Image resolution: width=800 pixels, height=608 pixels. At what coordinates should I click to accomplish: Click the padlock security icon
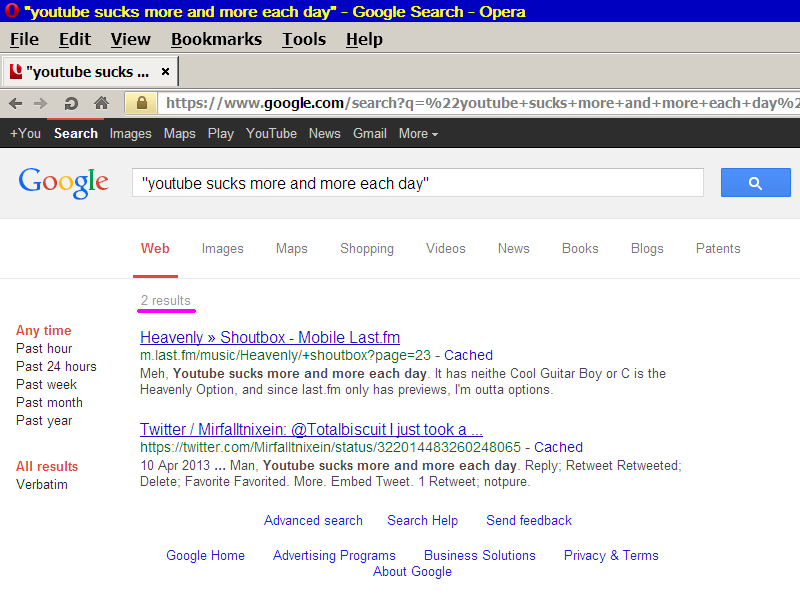[141, 103]
